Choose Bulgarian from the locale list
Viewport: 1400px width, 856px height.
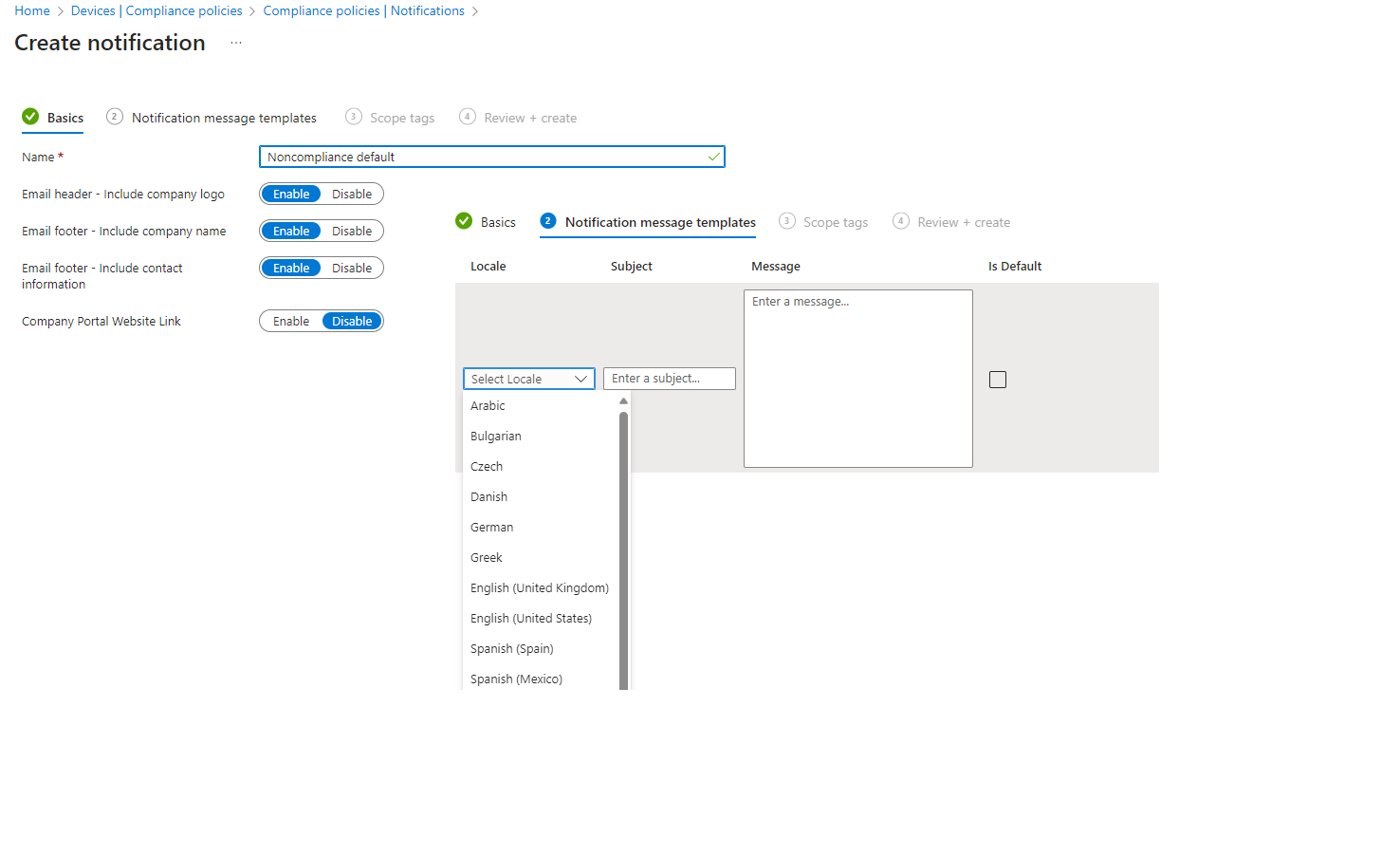(x=541, y=436)
